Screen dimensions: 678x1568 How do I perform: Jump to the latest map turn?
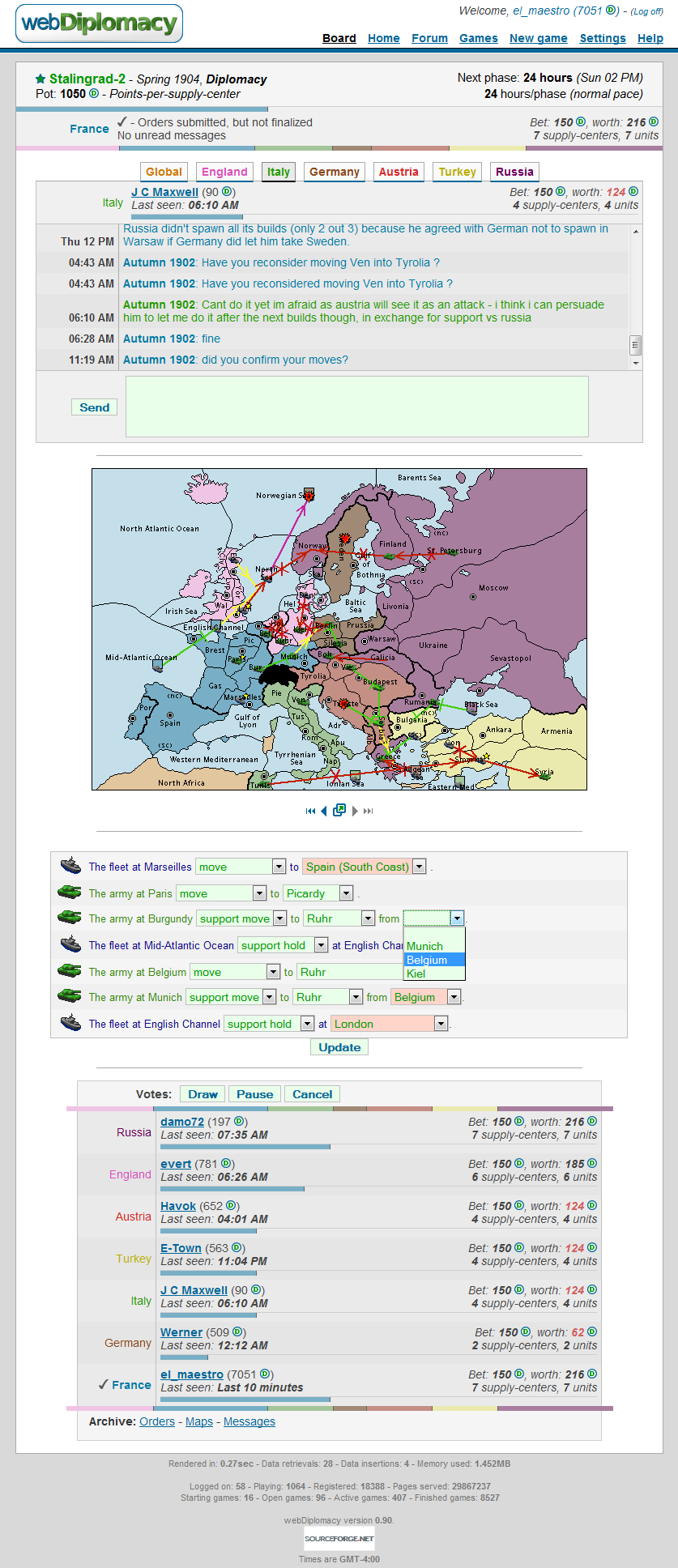pyautogui.click(x=369, y=811)
